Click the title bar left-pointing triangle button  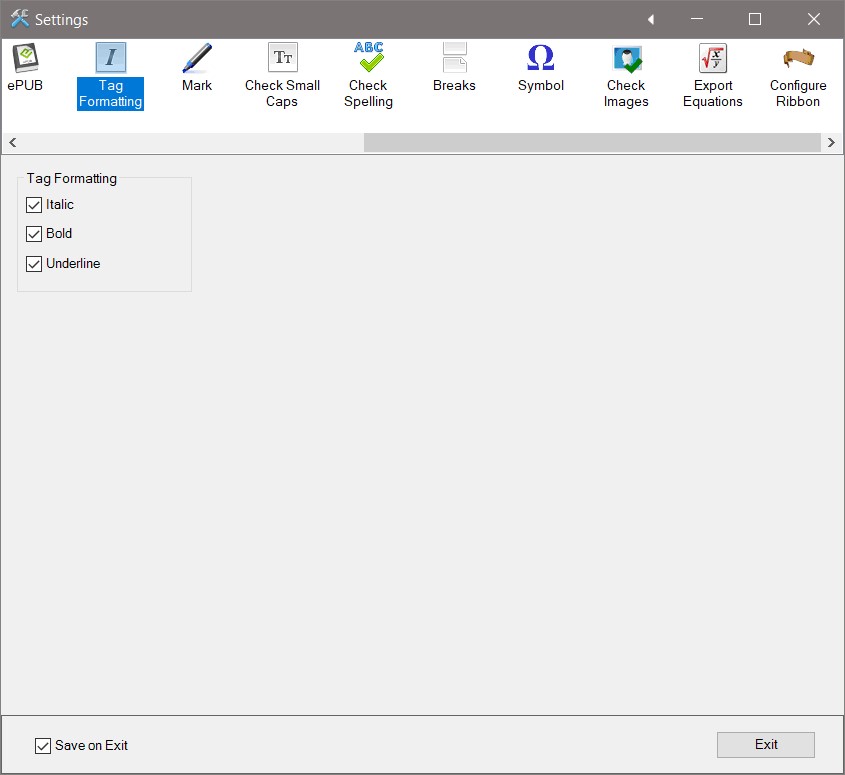click(651, 19)
